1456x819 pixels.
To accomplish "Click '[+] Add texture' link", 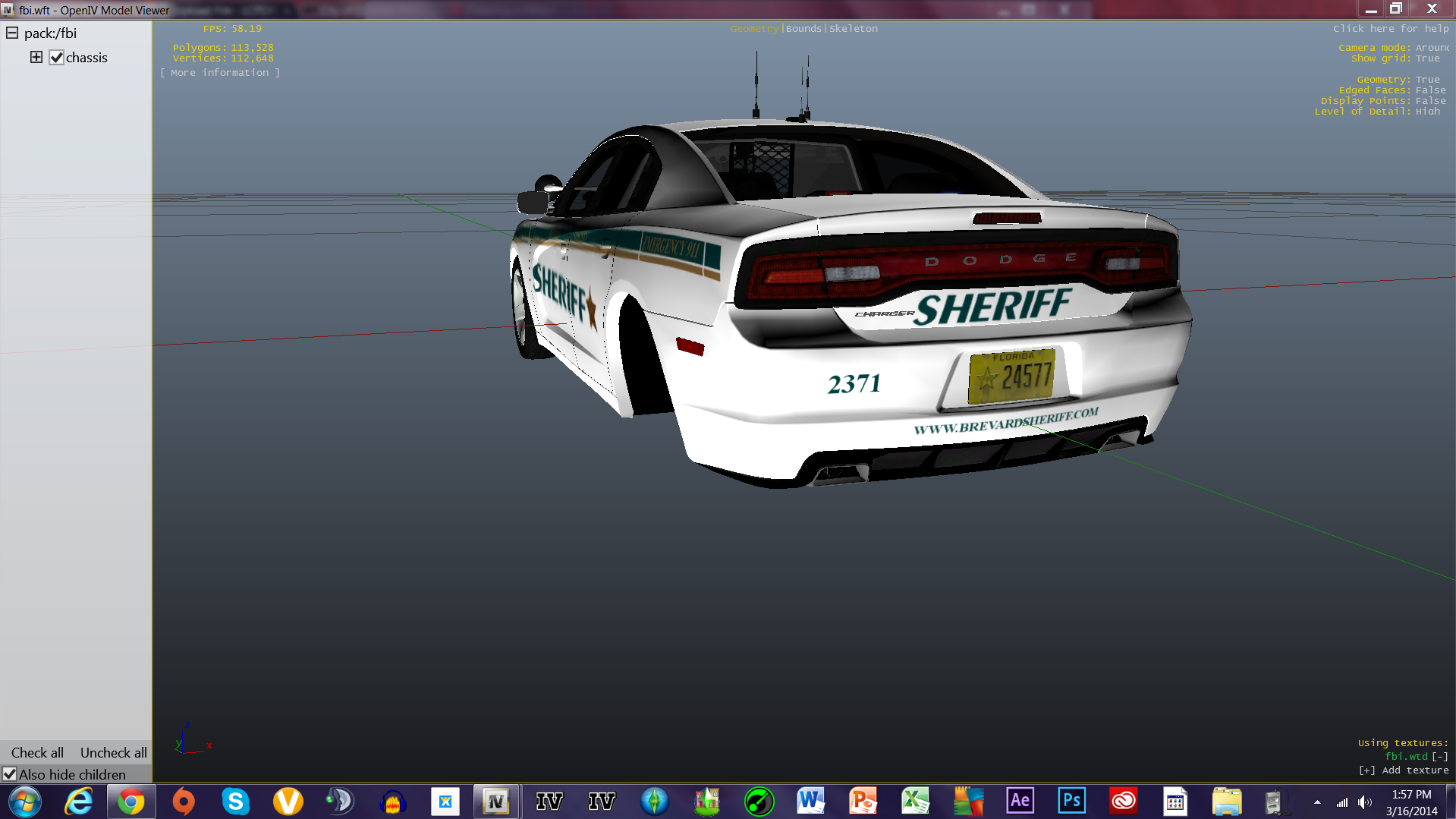I will coord(1404,770).
